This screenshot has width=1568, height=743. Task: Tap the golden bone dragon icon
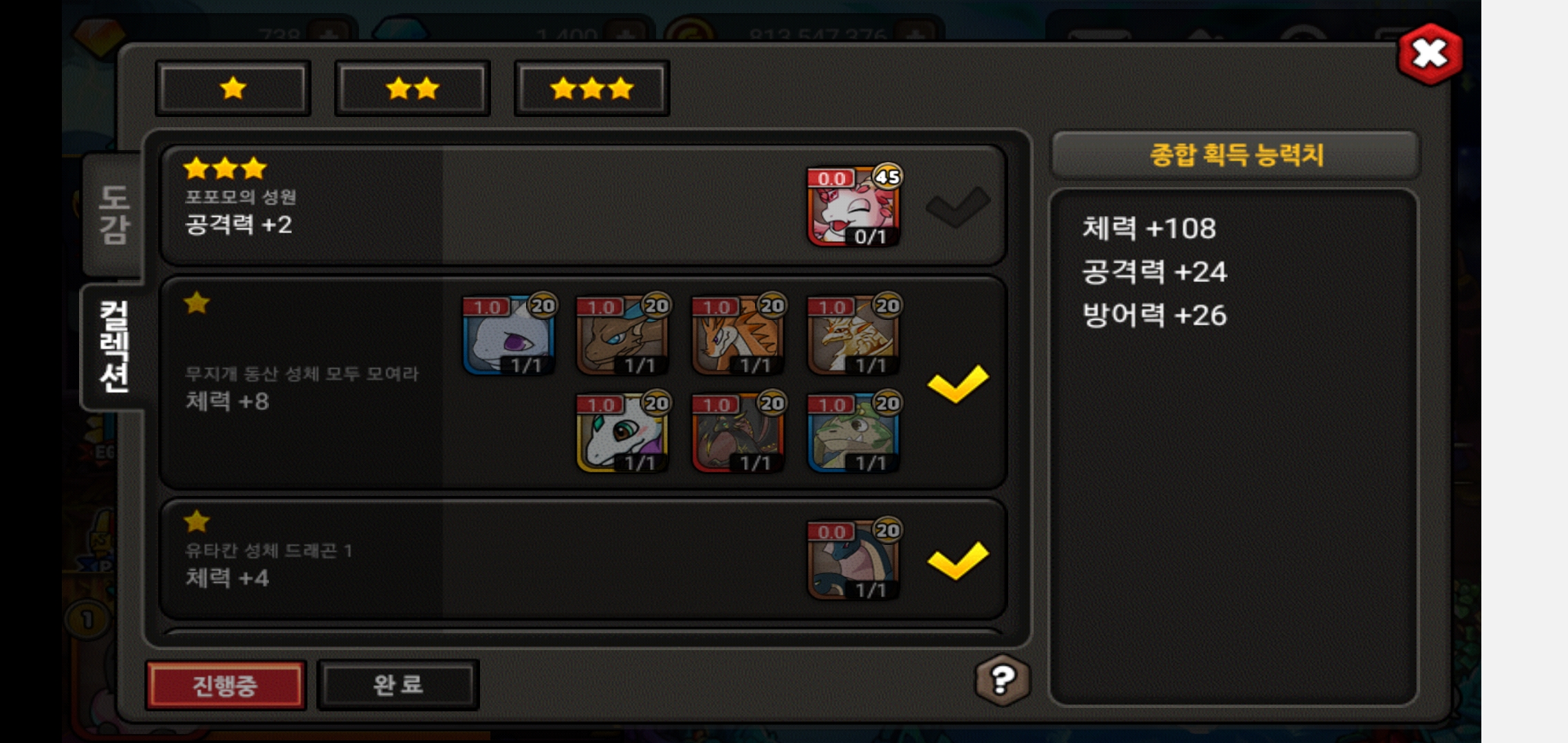pyautogui.click(x=854, y=335)
